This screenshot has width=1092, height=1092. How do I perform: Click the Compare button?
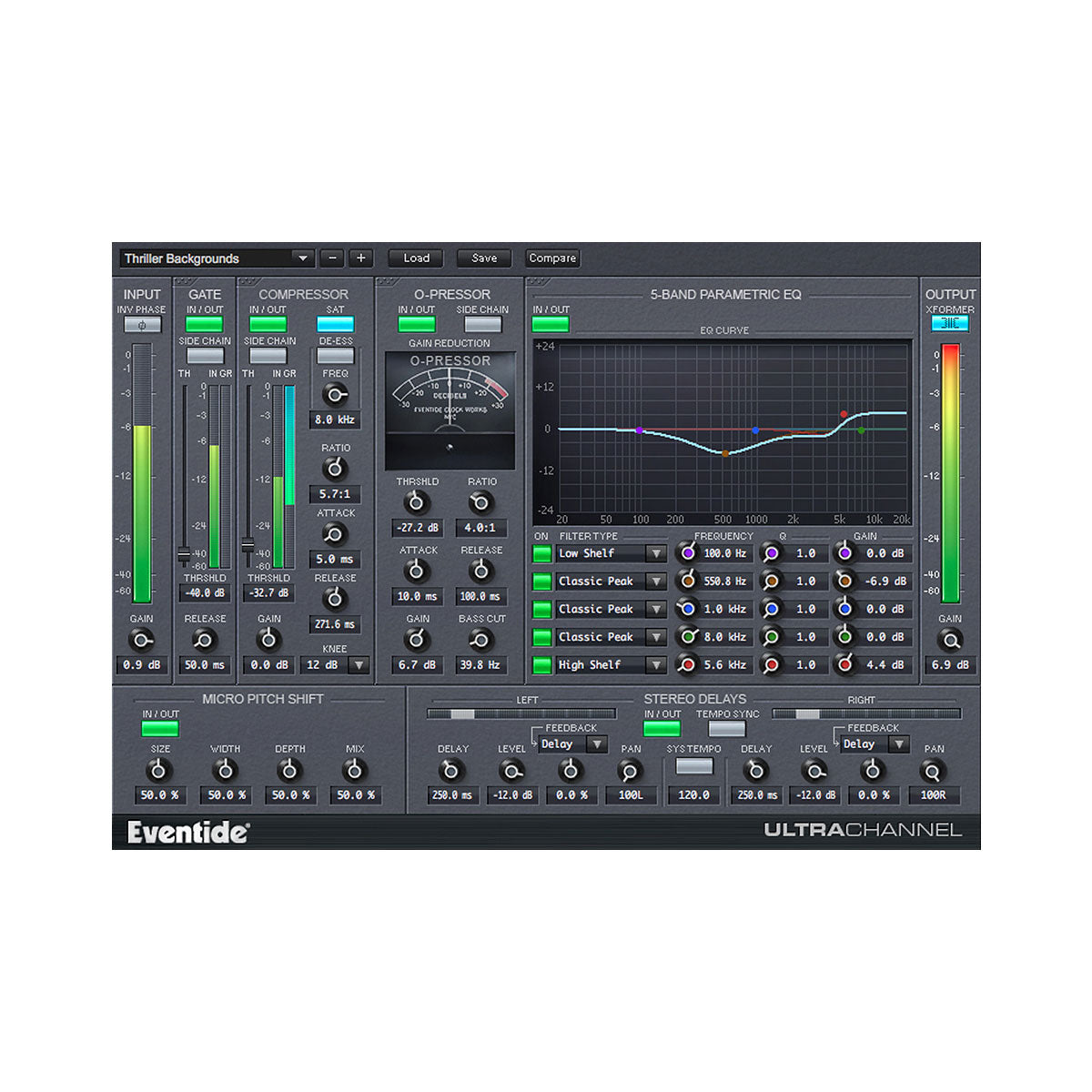552,258
